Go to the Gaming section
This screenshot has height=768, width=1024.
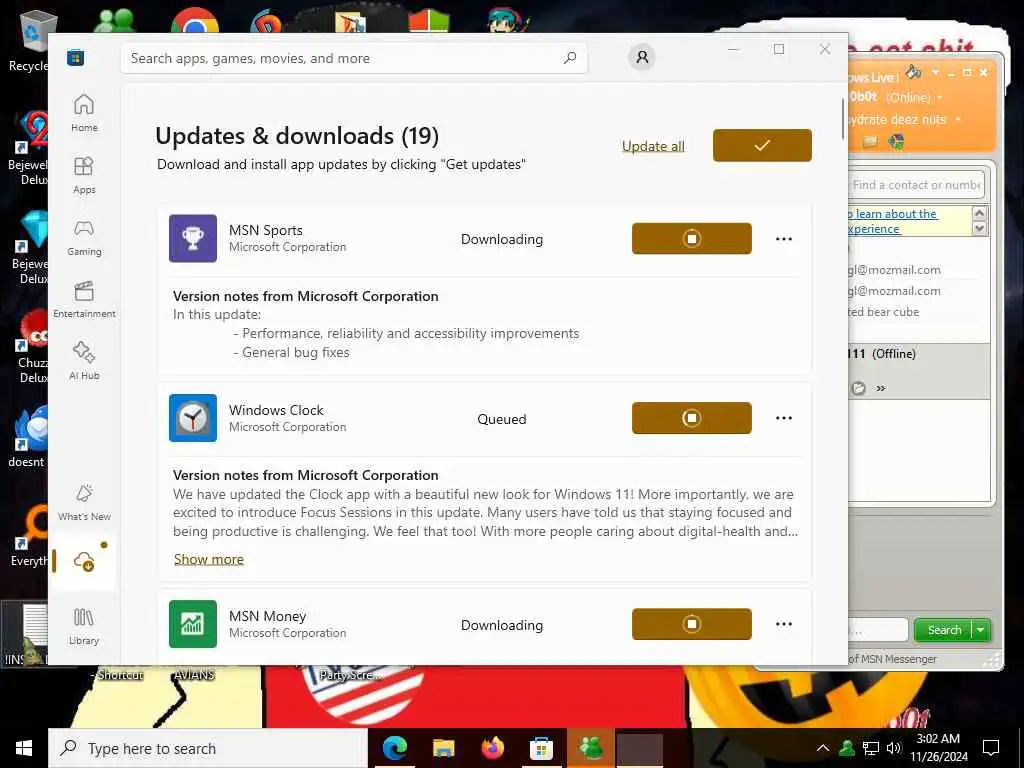[84, 237]
